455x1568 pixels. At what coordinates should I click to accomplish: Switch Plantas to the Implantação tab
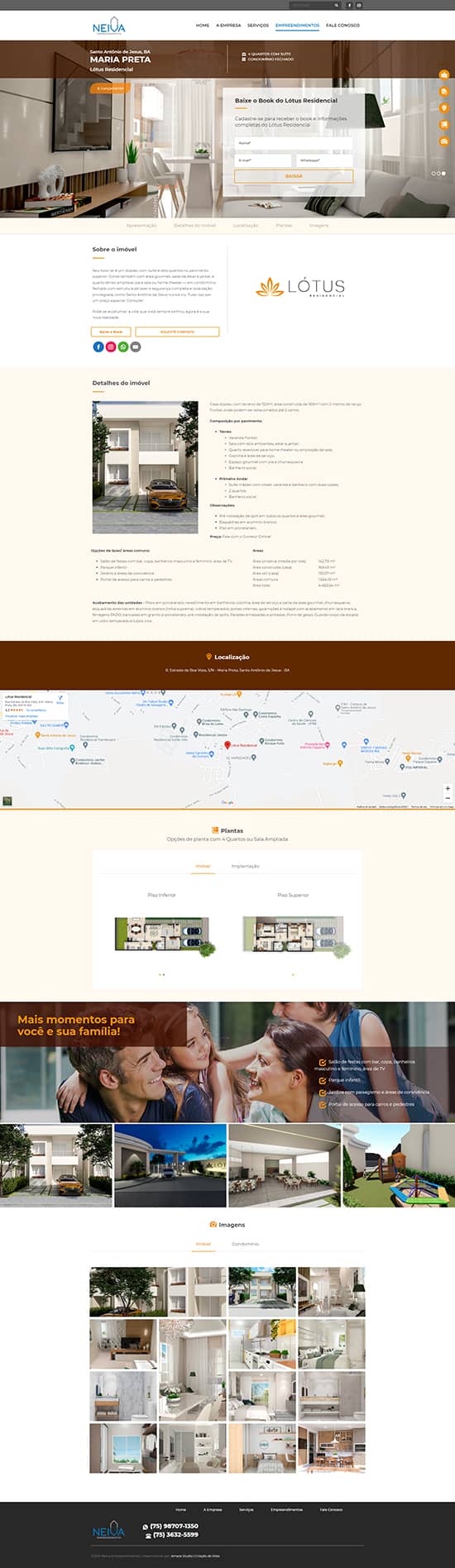245,866
